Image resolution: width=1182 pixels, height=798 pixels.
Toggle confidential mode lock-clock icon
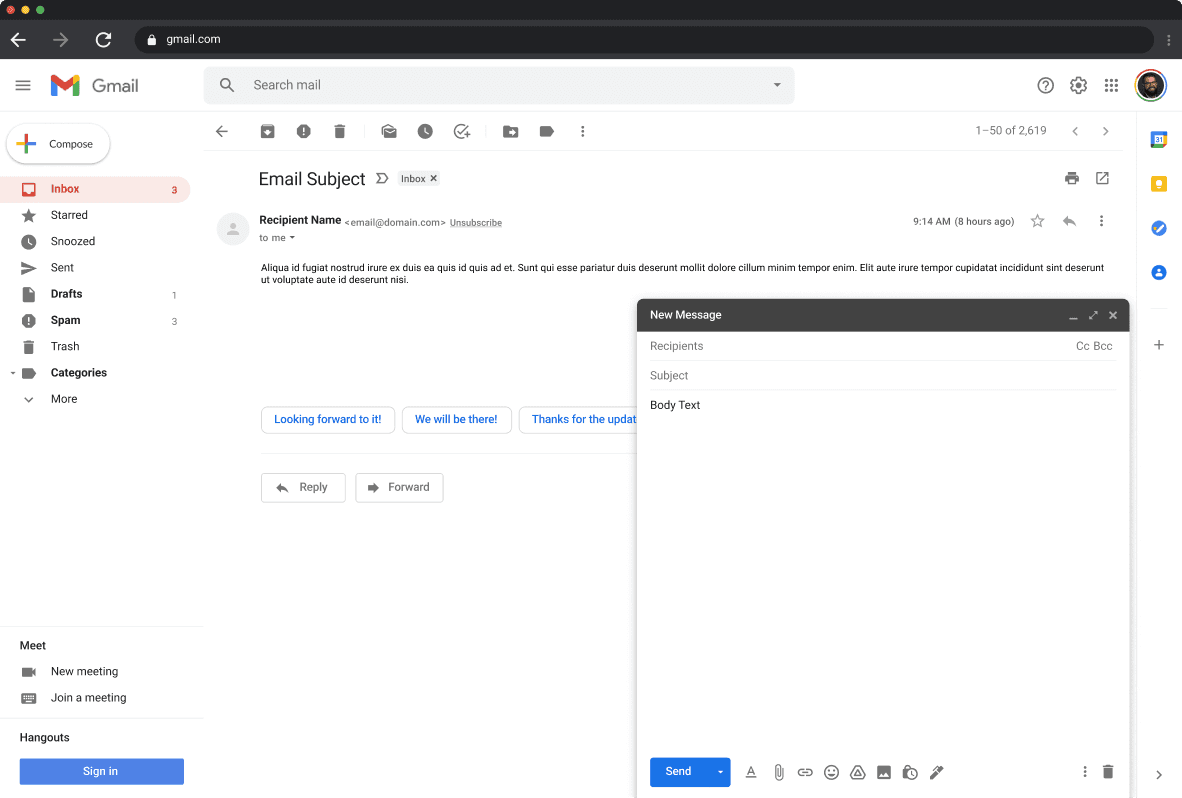(910, 772)
